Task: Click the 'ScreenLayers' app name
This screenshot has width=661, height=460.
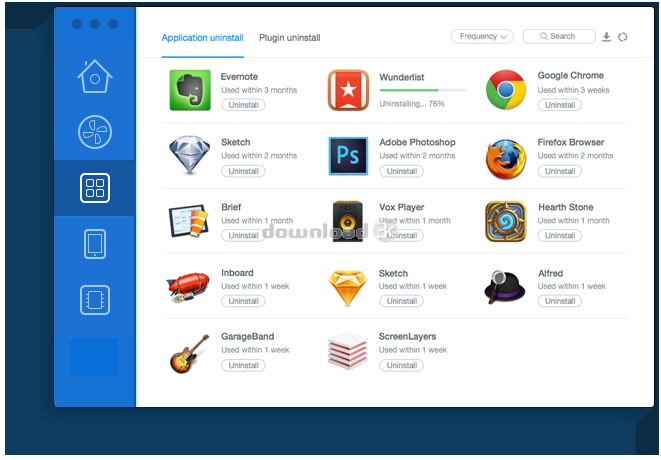Action: coord(407,336)
